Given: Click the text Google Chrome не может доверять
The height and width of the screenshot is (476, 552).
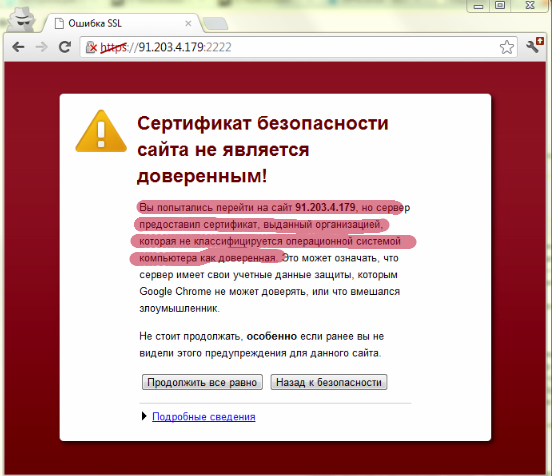Looking at the screenshot, I should (x=222, y=292).
